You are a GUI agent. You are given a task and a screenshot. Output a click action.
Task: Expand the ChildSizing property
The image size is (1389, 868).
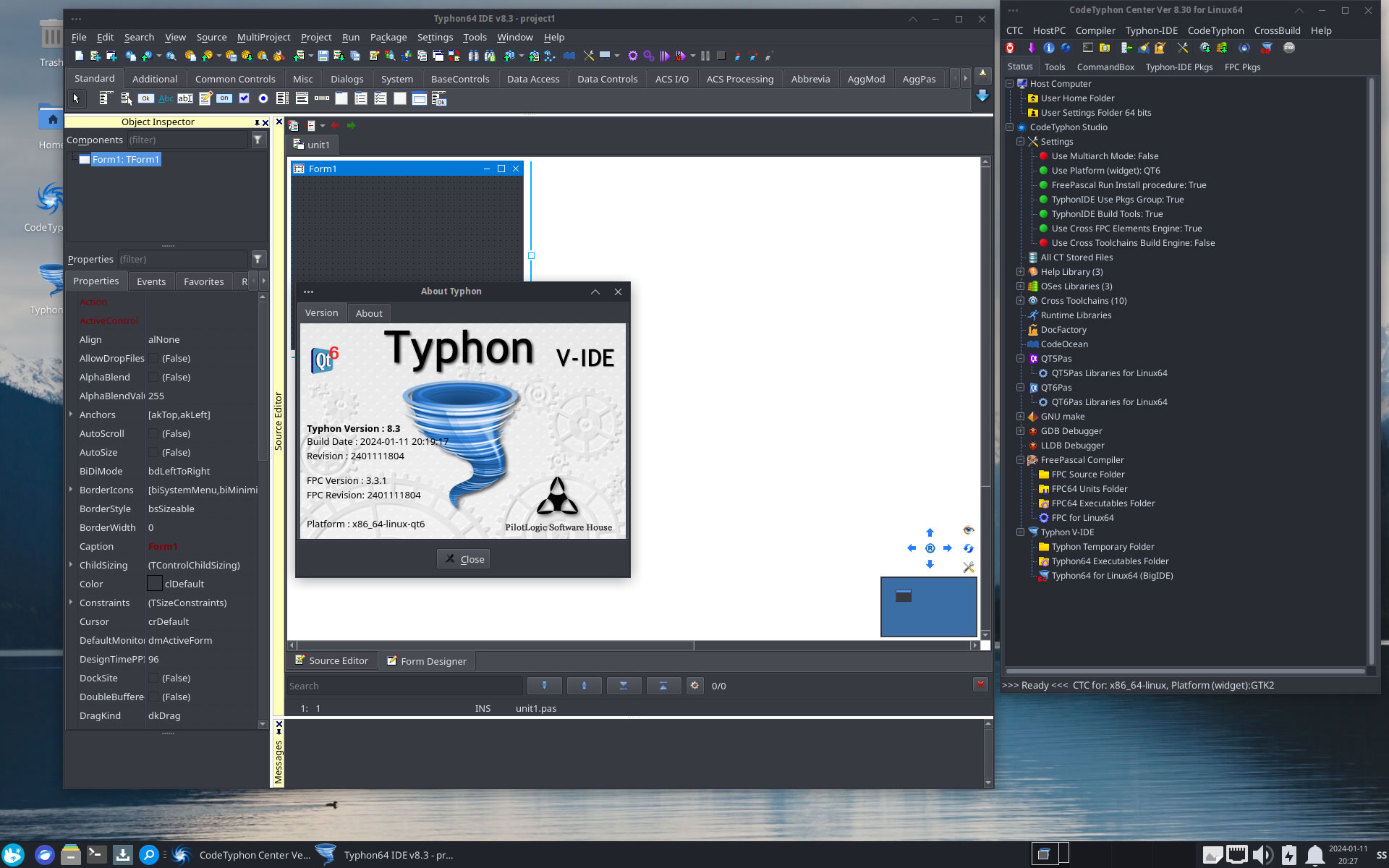coord(71,565)
